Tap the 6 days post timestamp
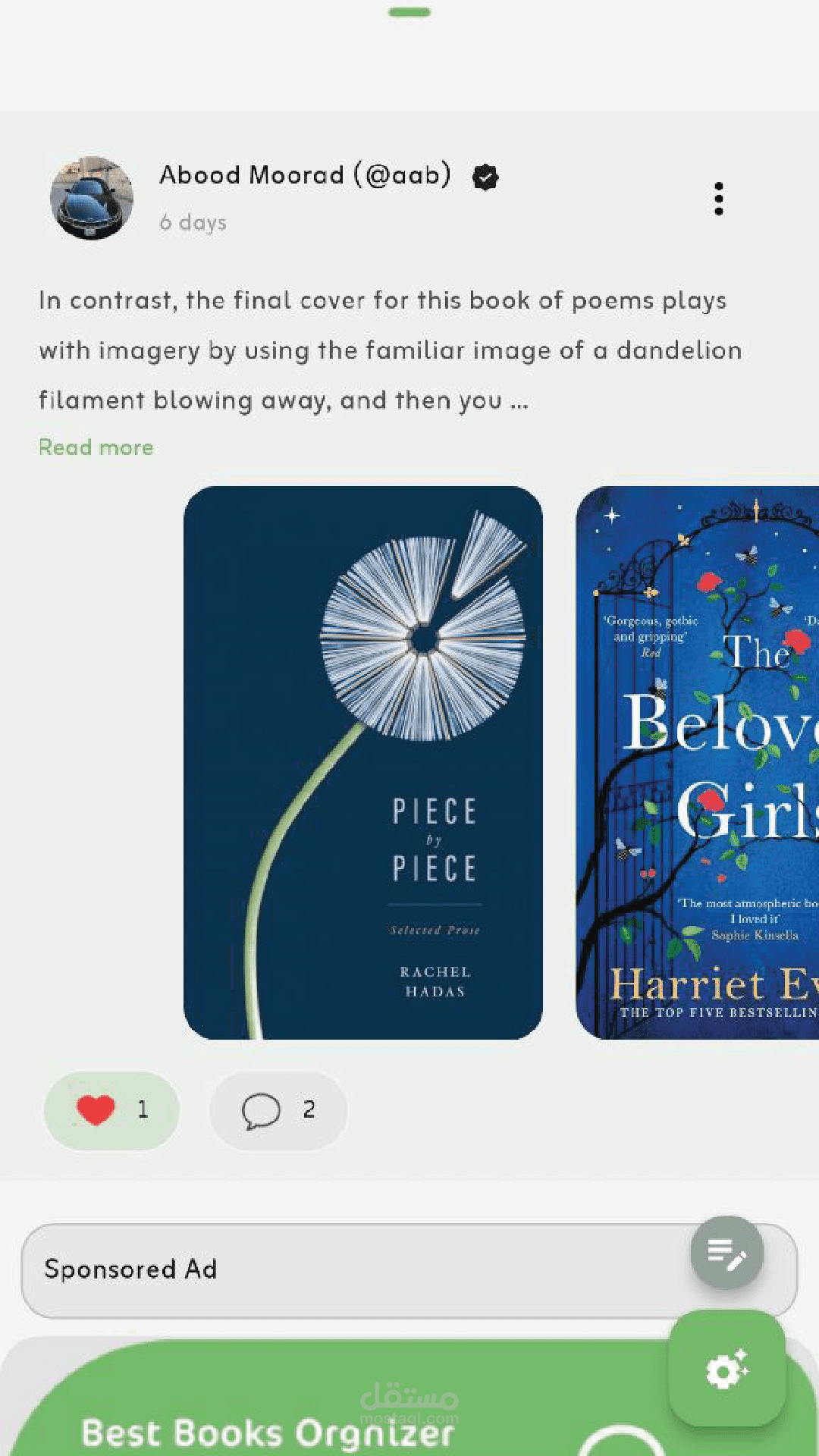The height and width of the screenshot is (1456, 819). coord(193,223)
